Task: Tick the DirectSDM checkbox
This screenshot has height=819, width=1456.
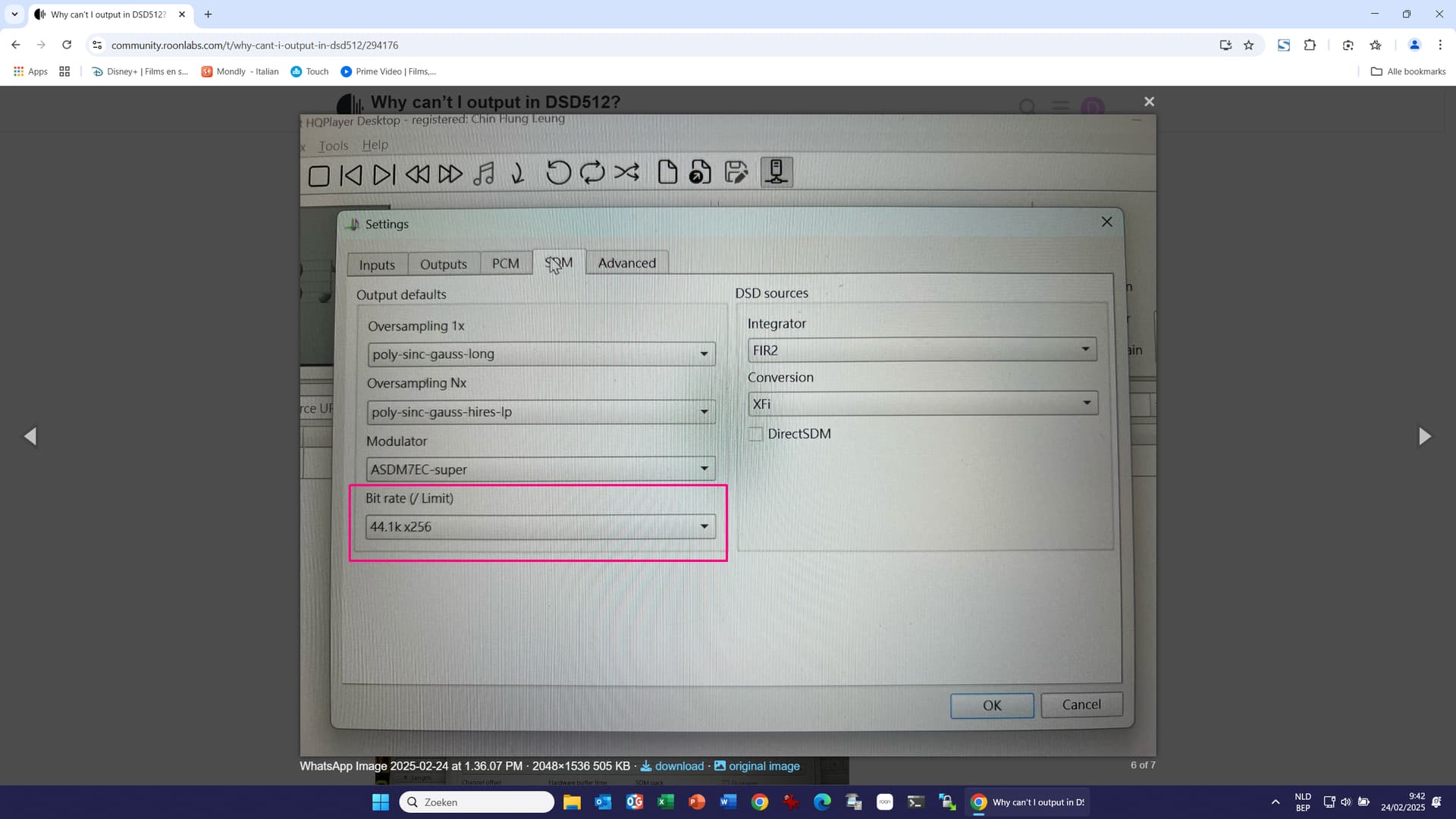Action: pos(755,434)
